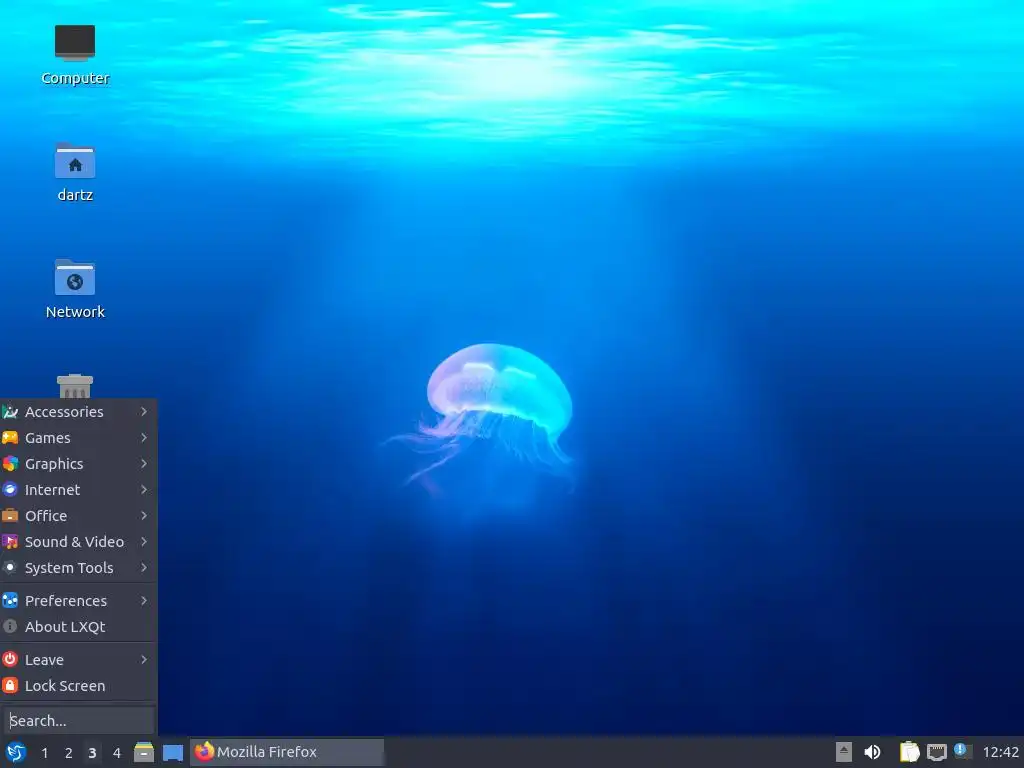Choose the About LXQt label
1024x768 pixels.
65,626
